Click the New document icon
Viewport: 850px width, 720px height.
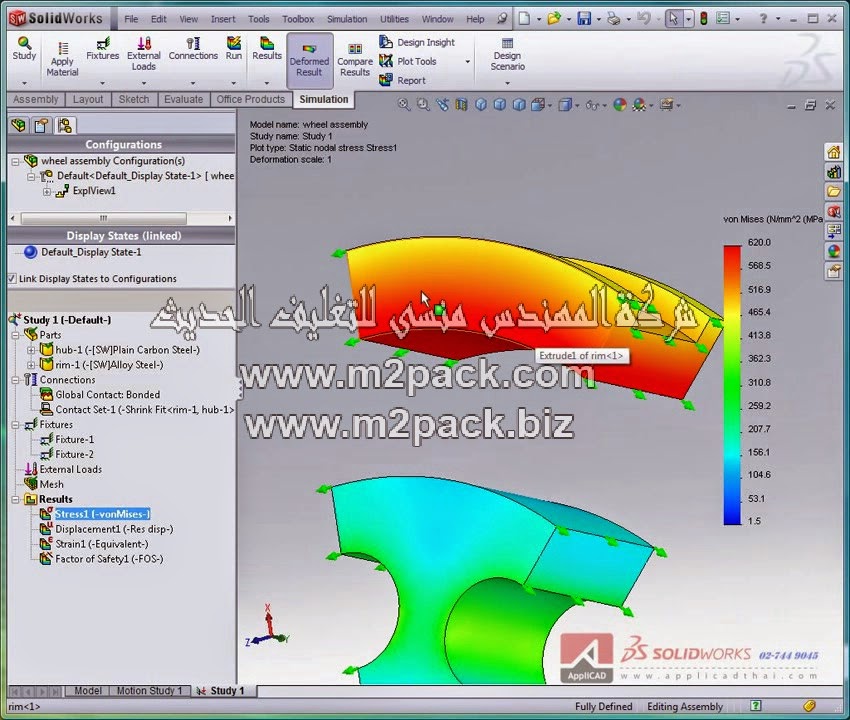pos(524,19)
